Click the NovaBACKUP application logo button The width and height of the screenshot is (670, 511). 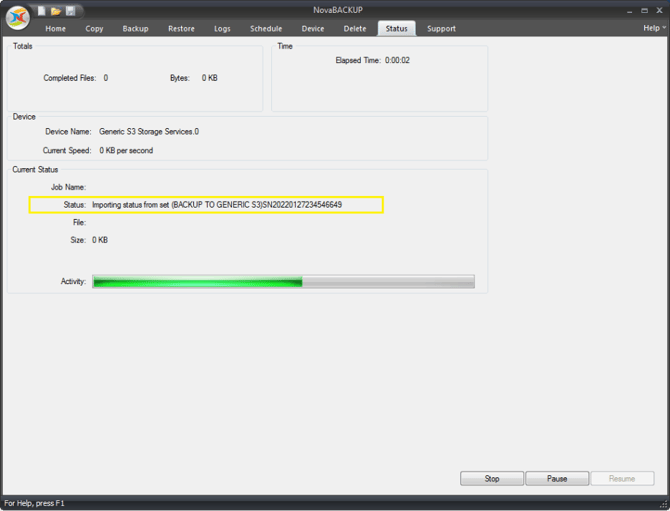[17, 19]
